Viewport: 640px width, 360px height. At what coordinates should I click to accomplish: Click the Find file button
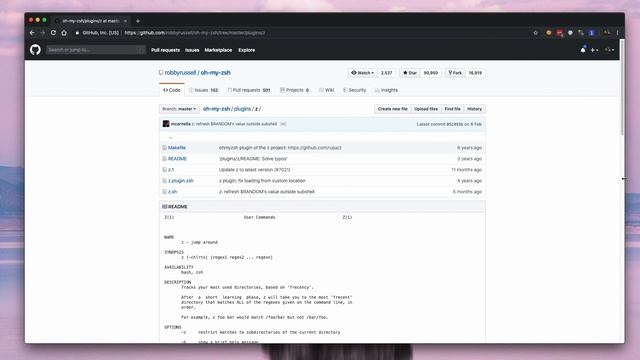point(452,109)
